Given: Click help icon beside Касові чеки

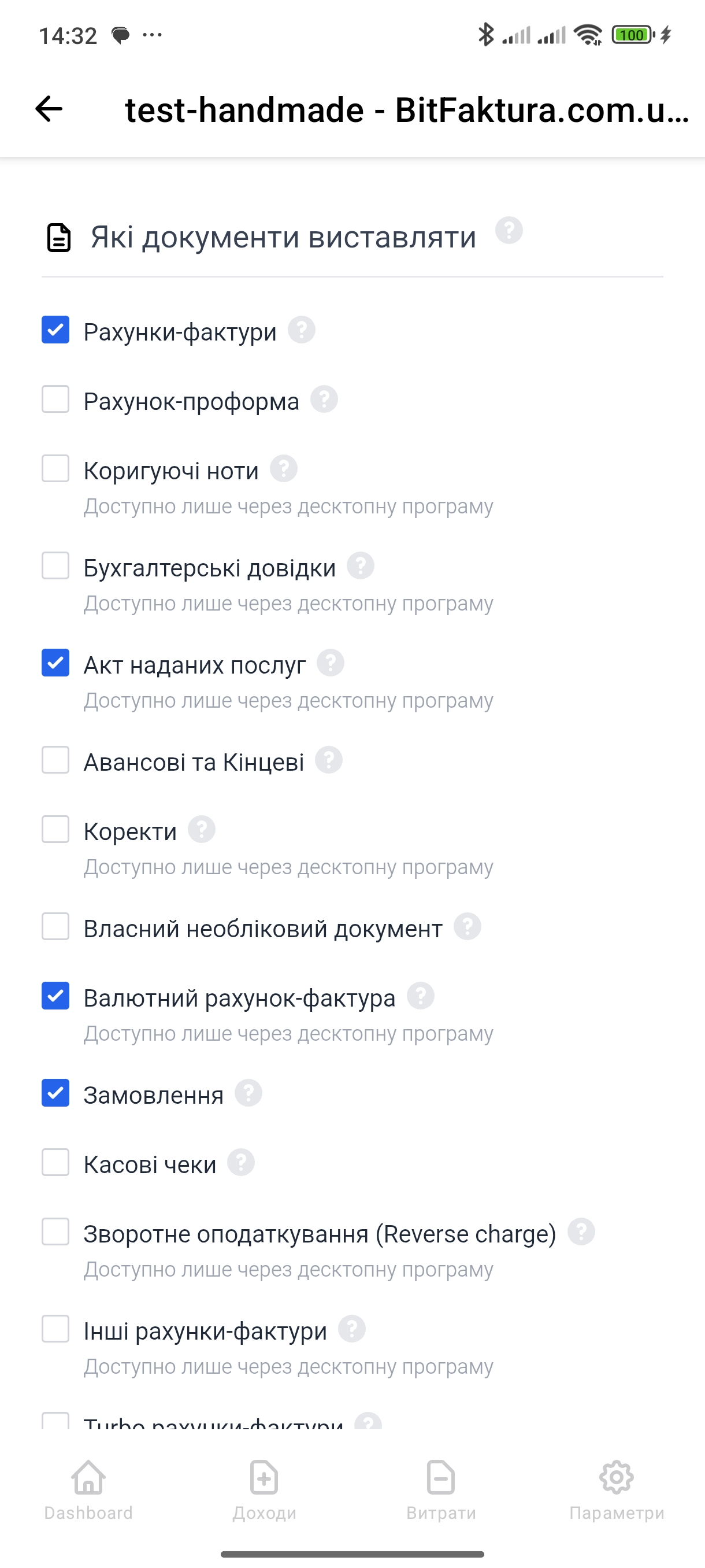Looking at the screenshot, I should click(241, 1163).
